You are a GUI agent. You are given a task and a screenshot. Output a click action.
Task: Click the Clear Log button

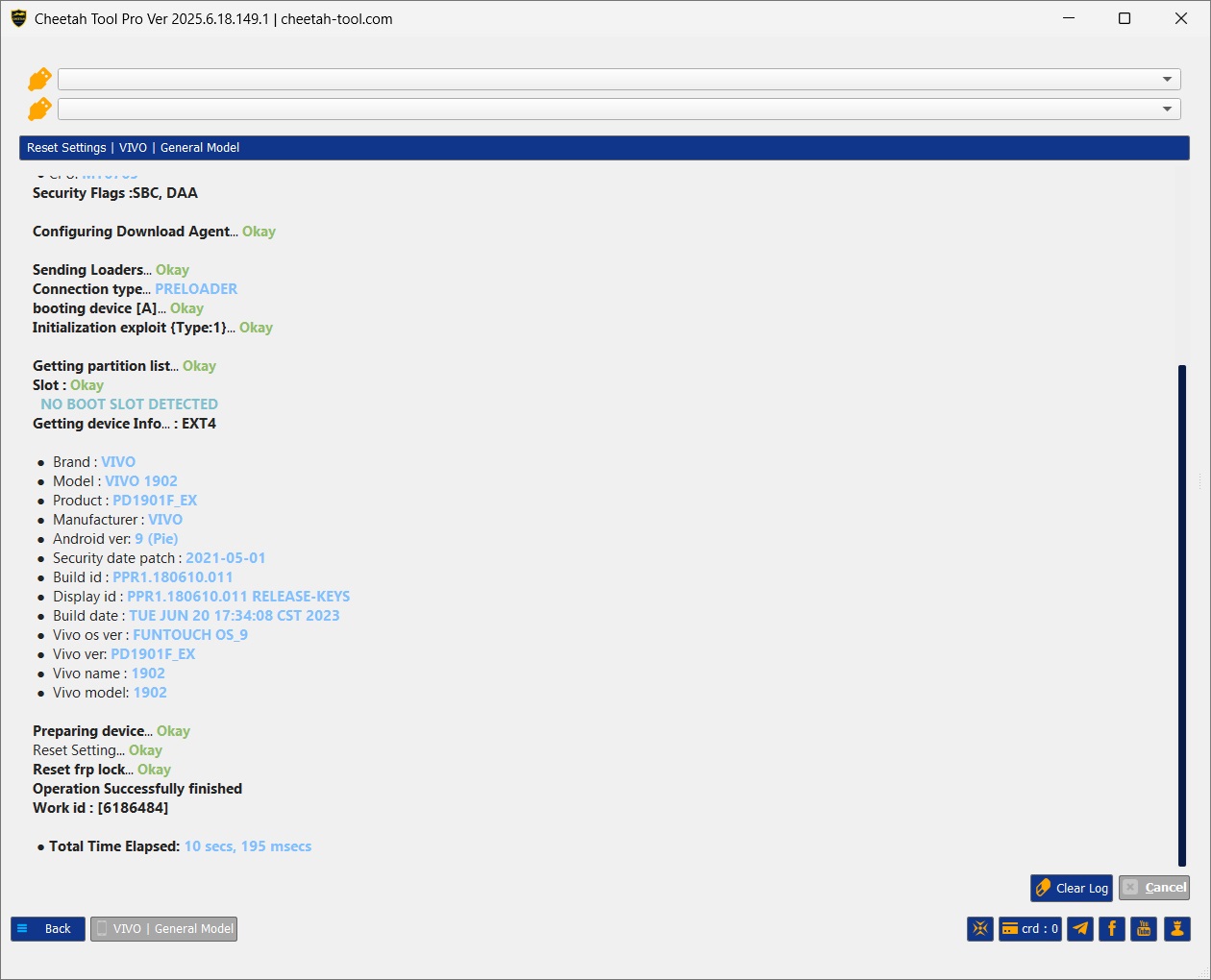1072,888
